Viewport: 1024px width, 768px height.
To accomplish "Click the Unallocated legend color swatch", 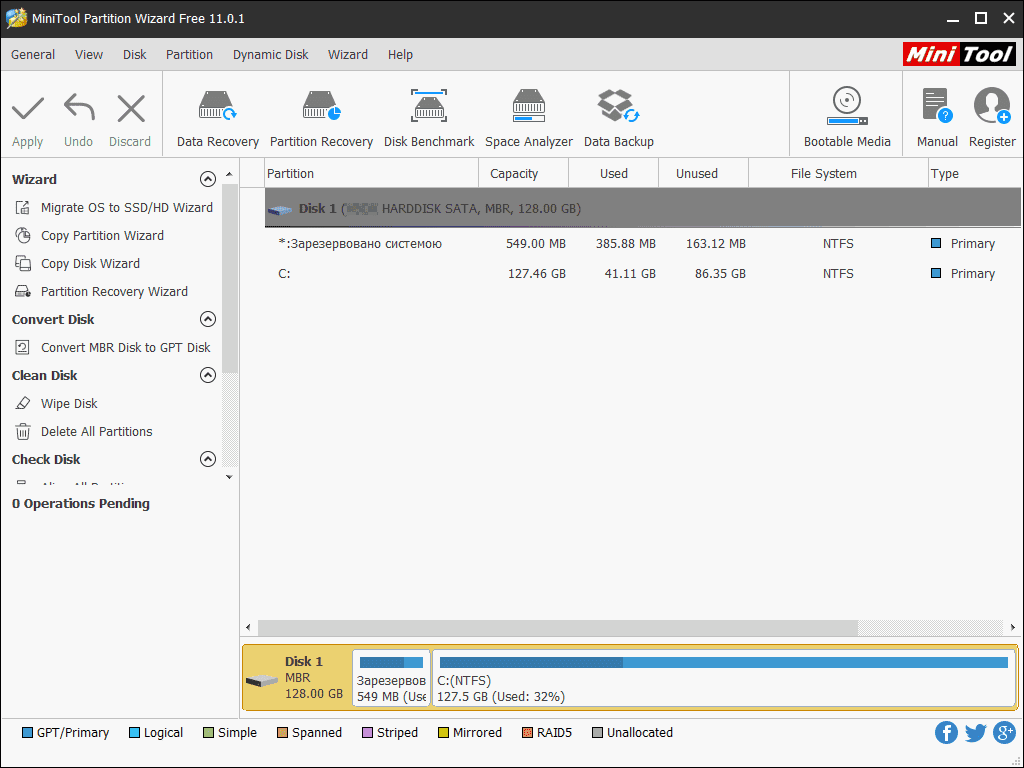I will coord(597,733).
